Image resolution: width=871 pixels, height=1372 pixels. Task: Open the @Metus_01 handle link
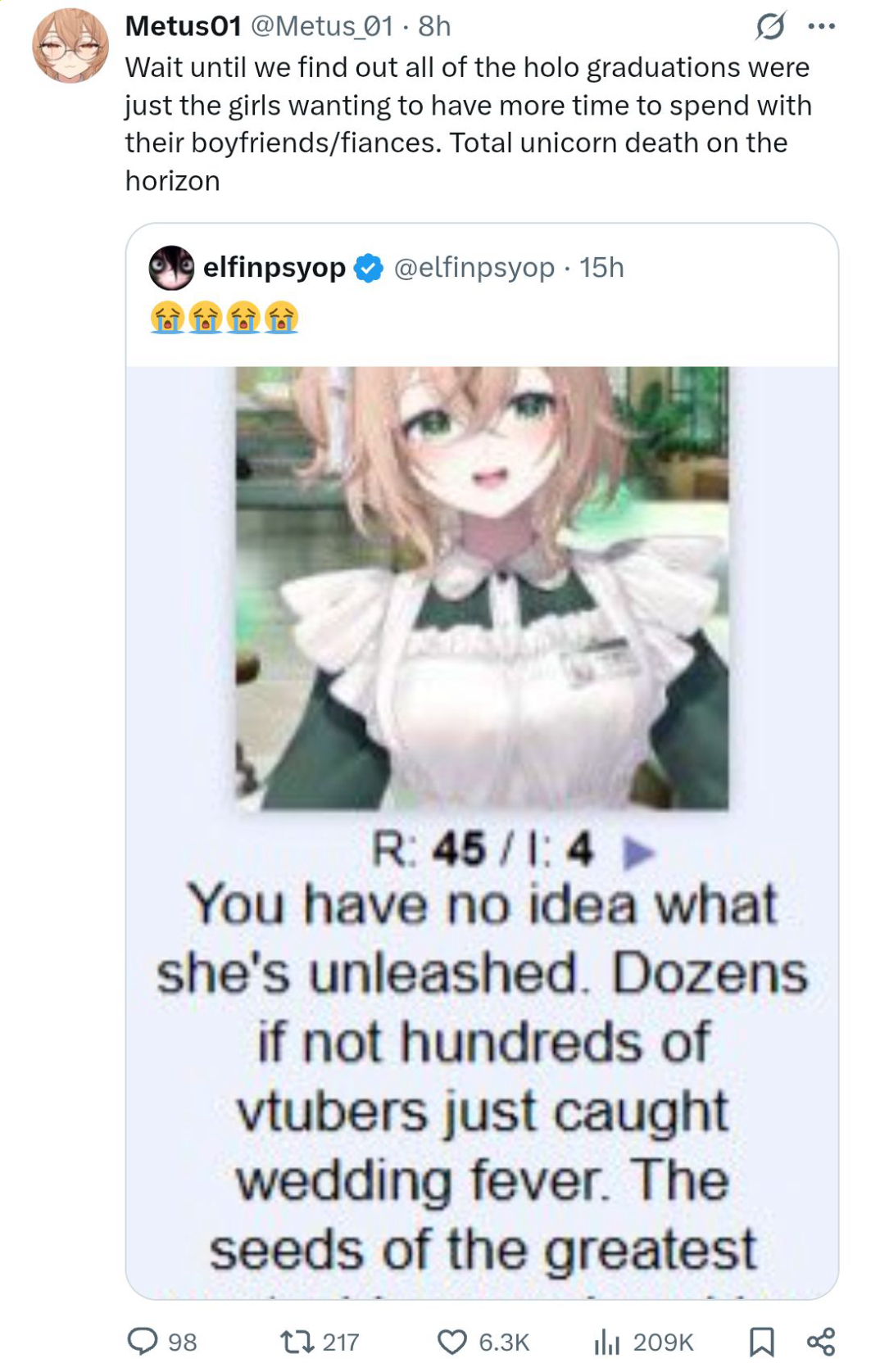click(x=321, y=26)
